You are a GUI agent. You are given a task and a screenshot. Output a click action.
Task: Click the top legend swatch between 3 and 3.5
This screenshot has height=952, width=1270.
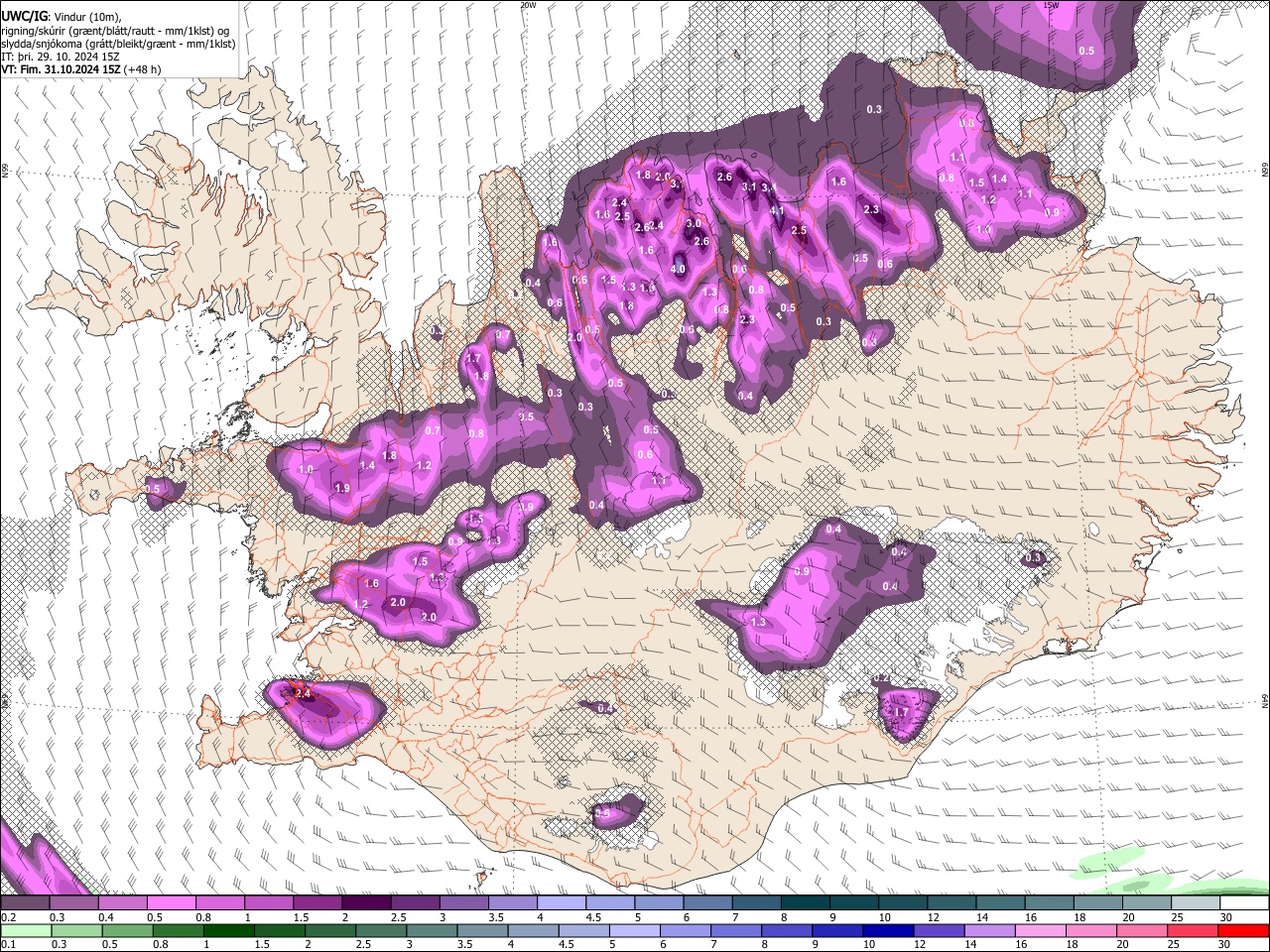[463, 903]
